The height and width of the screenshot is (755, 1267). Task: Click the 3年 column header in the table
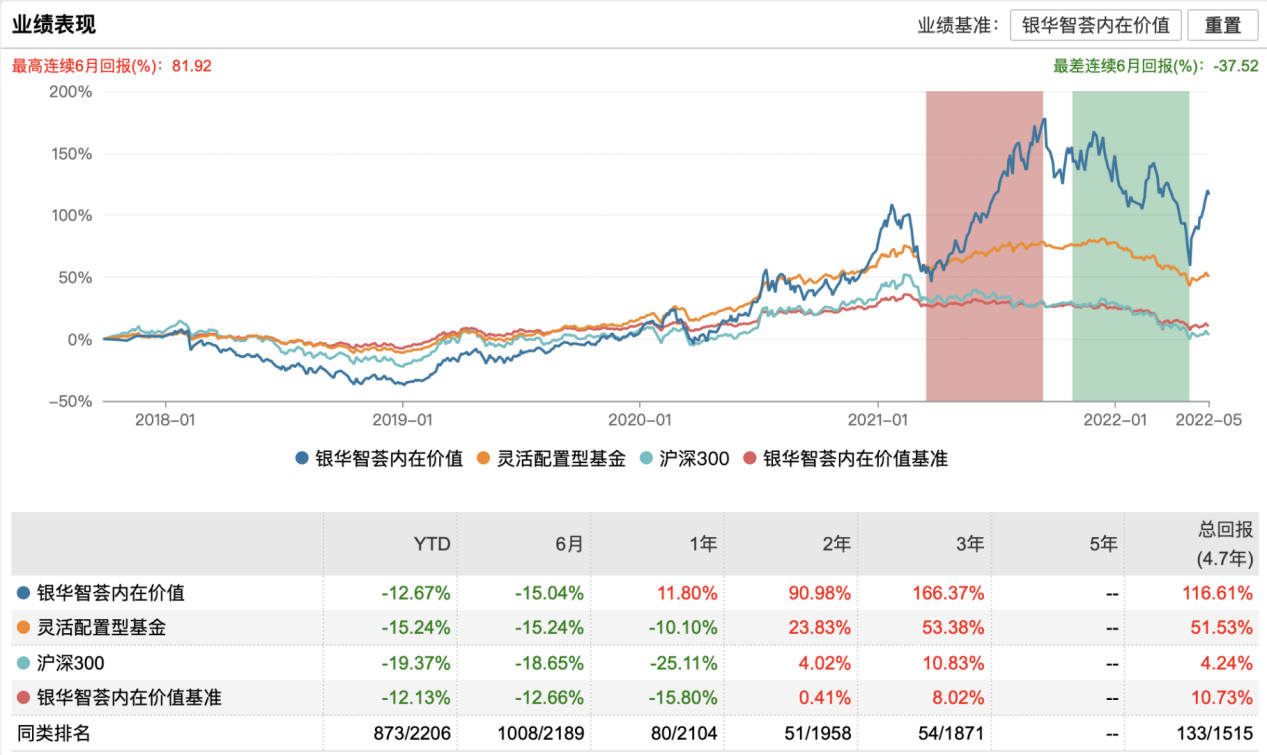[969, 544]
